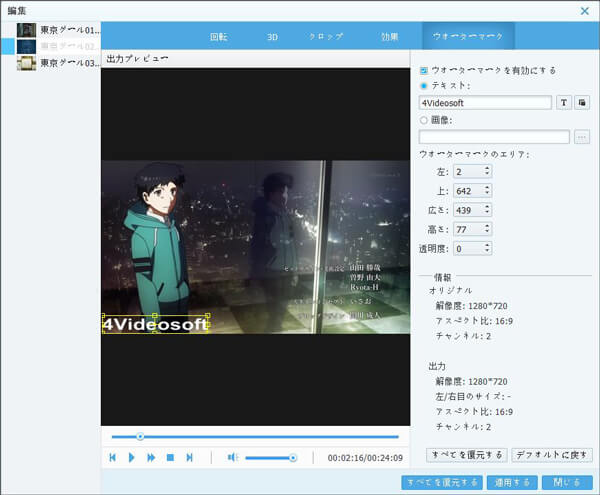Adjust the 左 value spinner arrows
The height and width of the screenshot is (495, 600).
click(487, 171)
